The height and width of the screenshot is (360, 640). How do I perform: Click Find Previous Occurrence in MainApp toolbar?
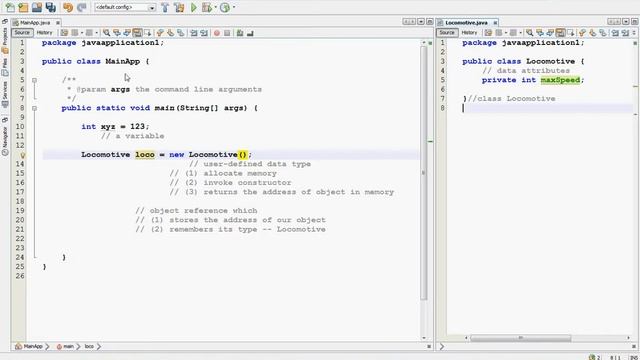pos(117,33)
